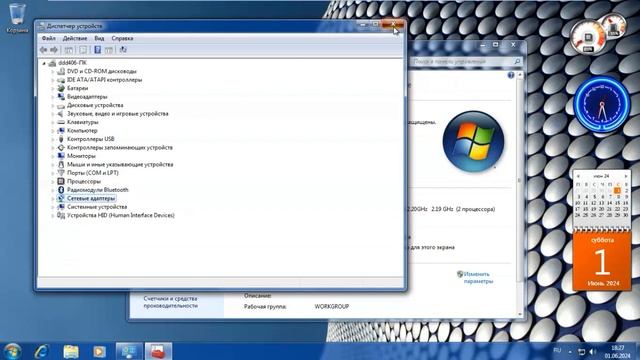Switch to the System window taskbar button
The height and width of the screenshot is (360, 640).
129,351
